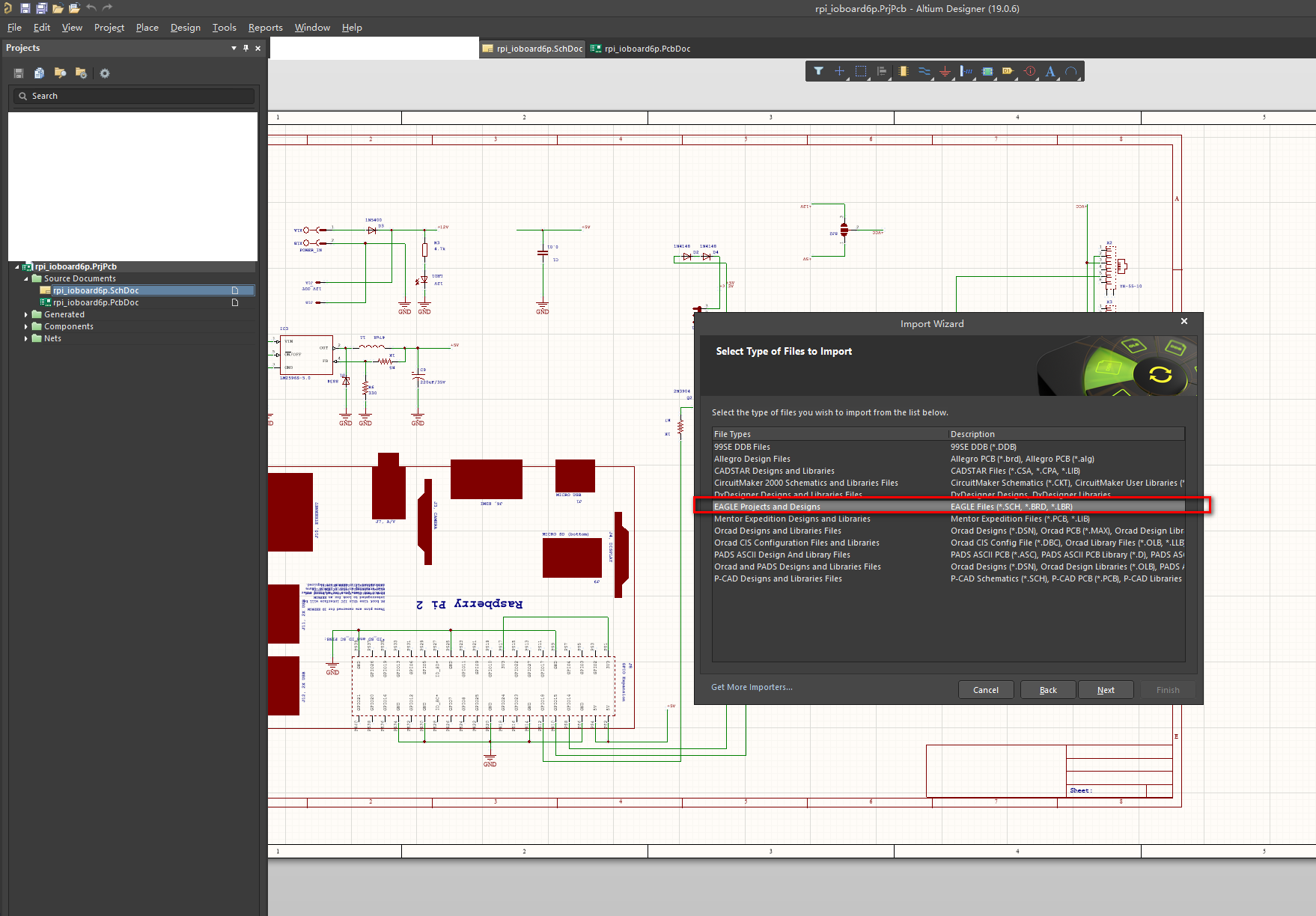
Task: Click the Undo arrow in title bar
Action: (x=91, y=7)
